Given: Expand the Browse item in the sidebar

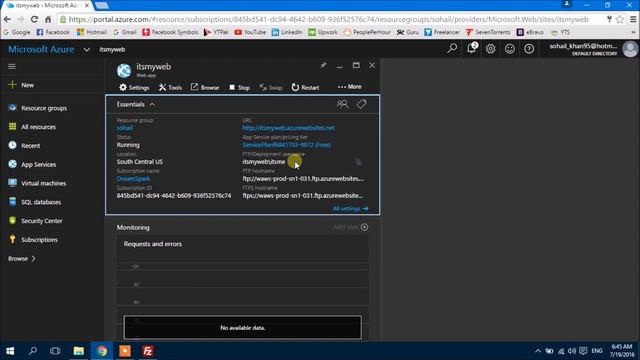Looking at the screenshot, I should click(x=22, y=258).
